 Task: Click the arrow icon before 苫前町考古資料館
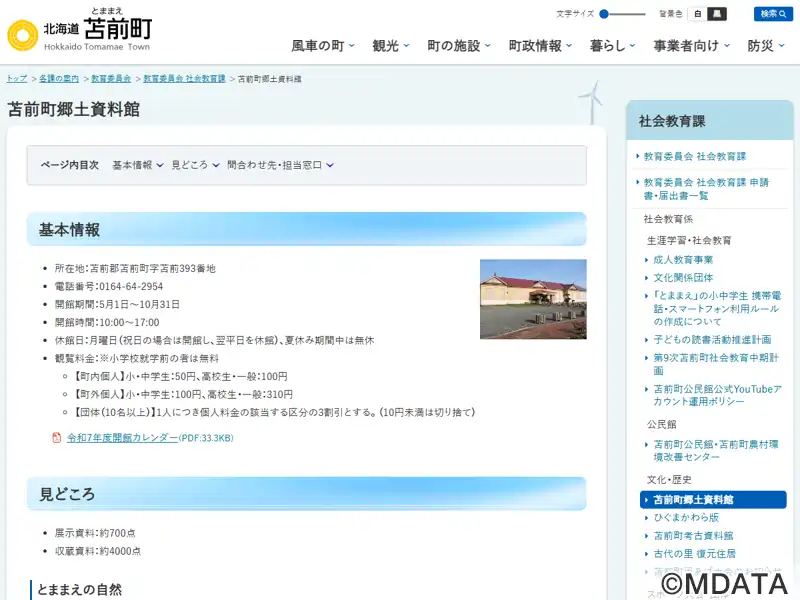[646, 536]
